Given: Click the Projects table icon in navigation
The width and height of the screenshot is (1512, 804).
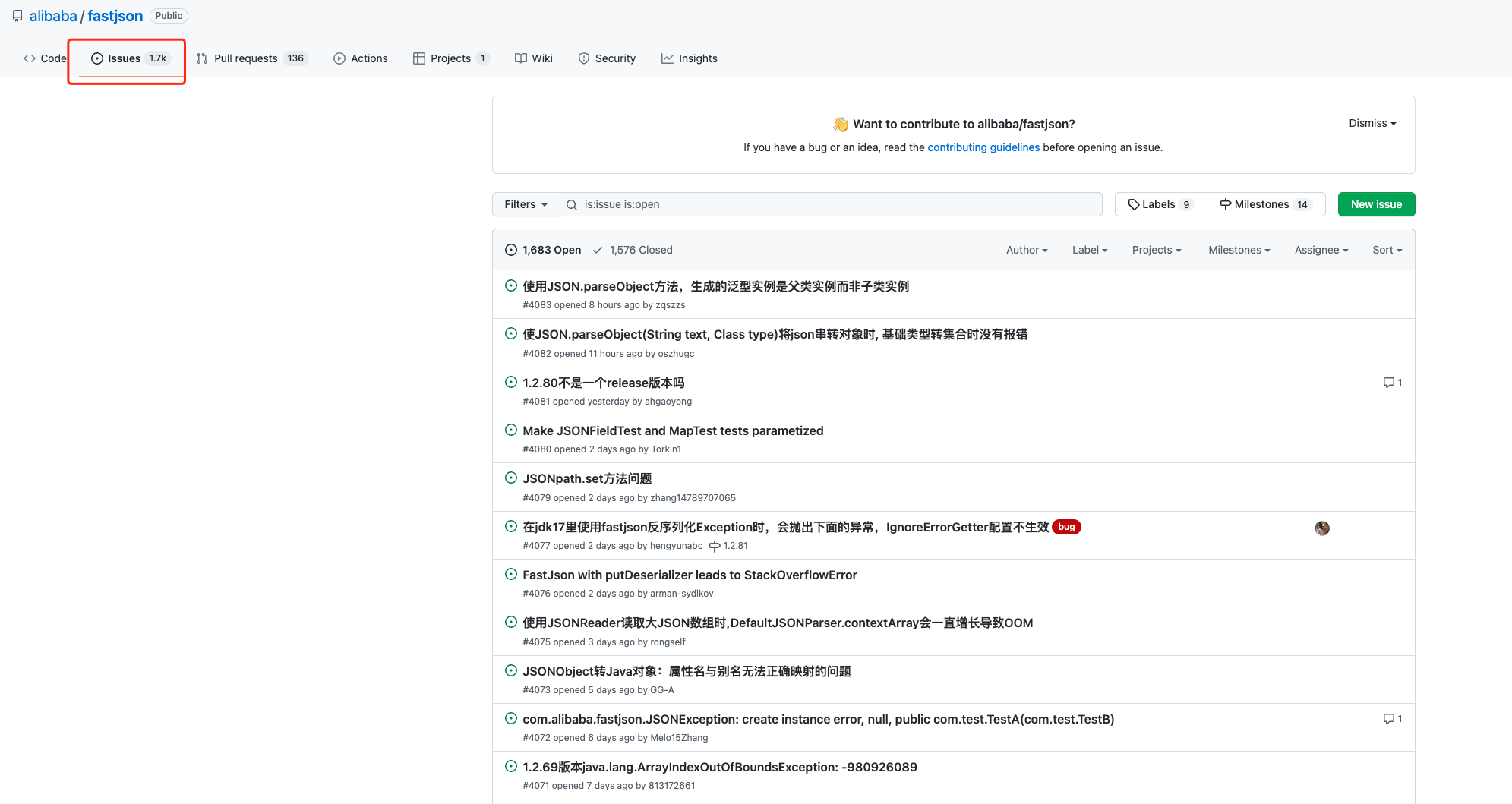Looking at the screenshot, I should [419, 58].
